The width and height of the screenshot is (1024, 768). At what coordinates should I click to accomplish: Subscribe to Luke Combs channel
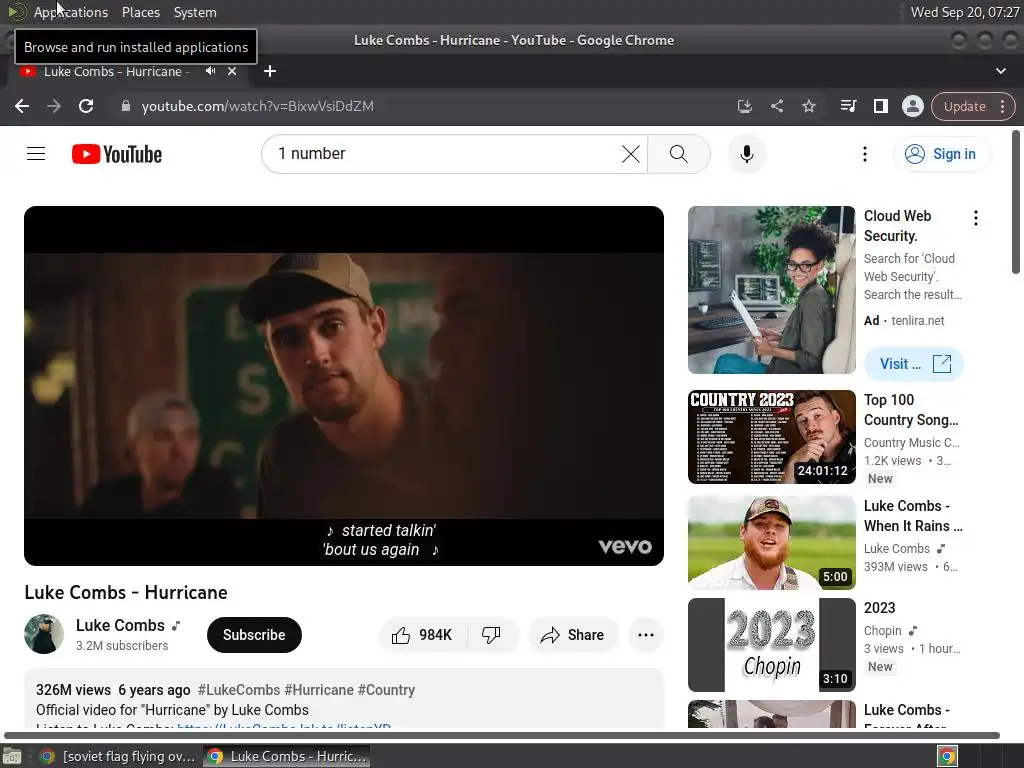pyautogui.click(x=254, y=635)
